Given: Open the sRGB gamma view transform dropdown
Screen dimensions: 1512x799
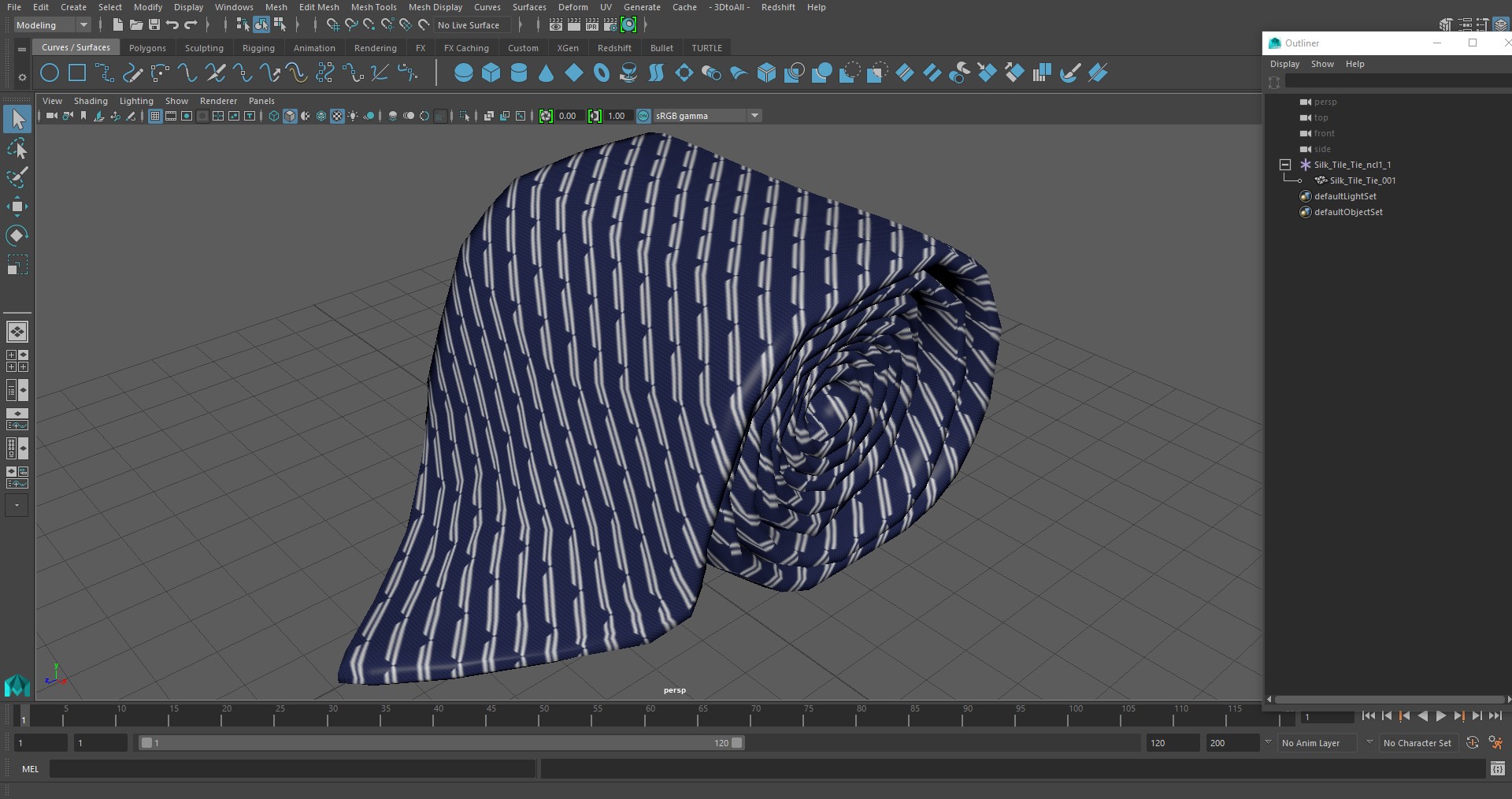Looking at the screenshot, I should (x=707, y=116).
